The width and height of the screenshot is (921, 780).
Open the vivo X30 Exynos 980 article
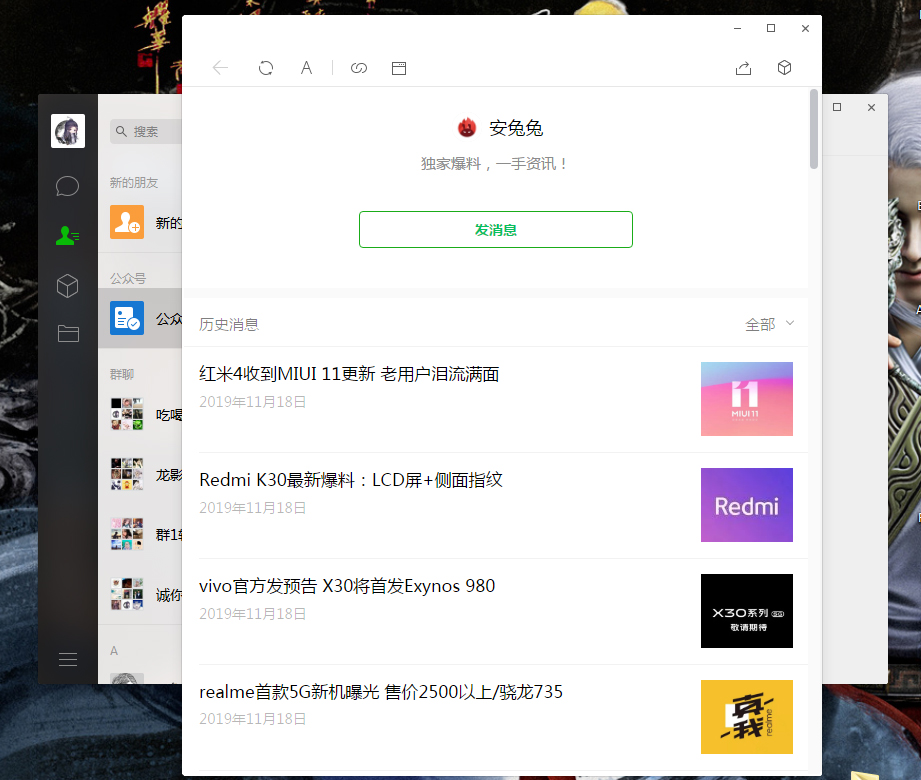click(x=347, y=586)
